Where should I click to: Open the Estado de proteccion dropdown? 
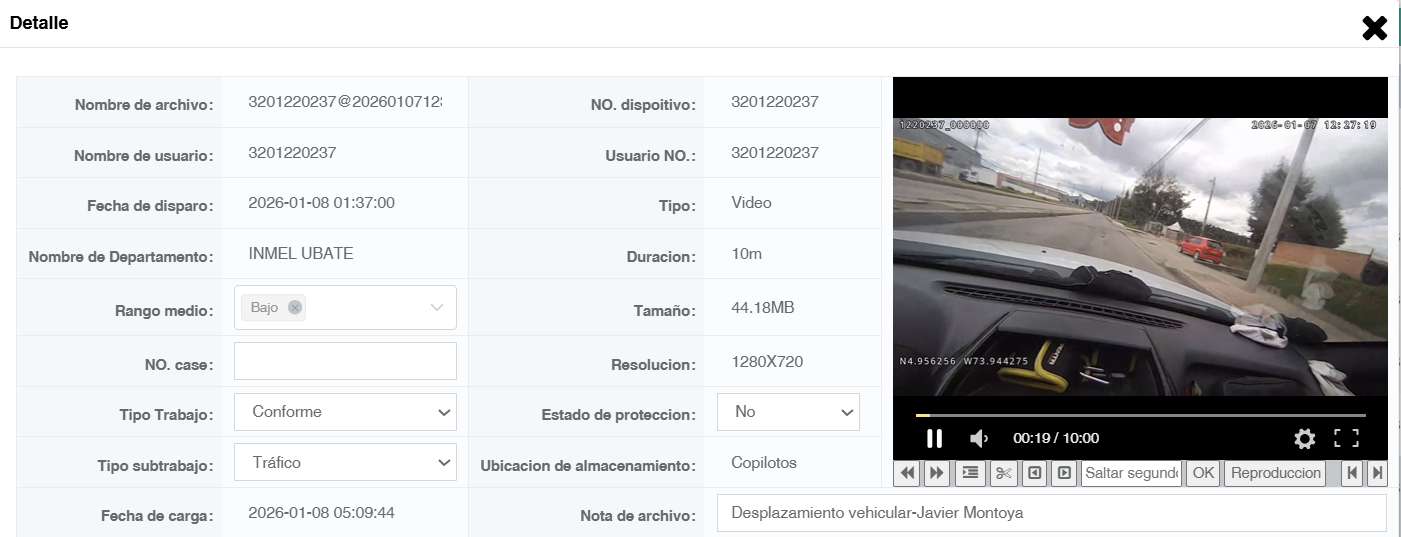(x=788, y=412)
